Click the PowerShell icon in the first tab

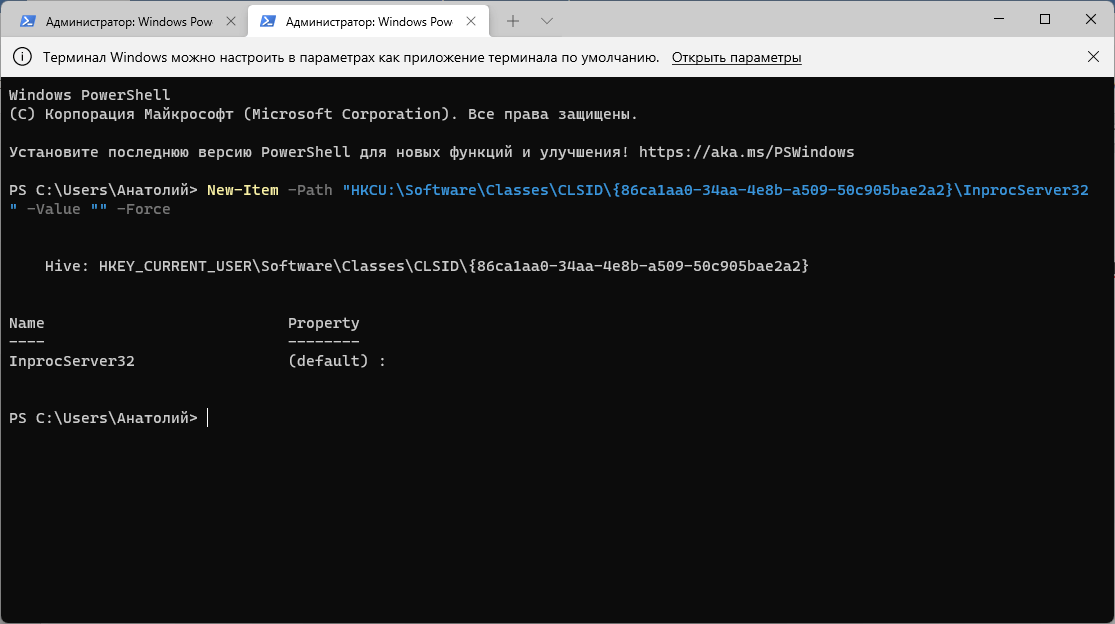click(28, 21)
